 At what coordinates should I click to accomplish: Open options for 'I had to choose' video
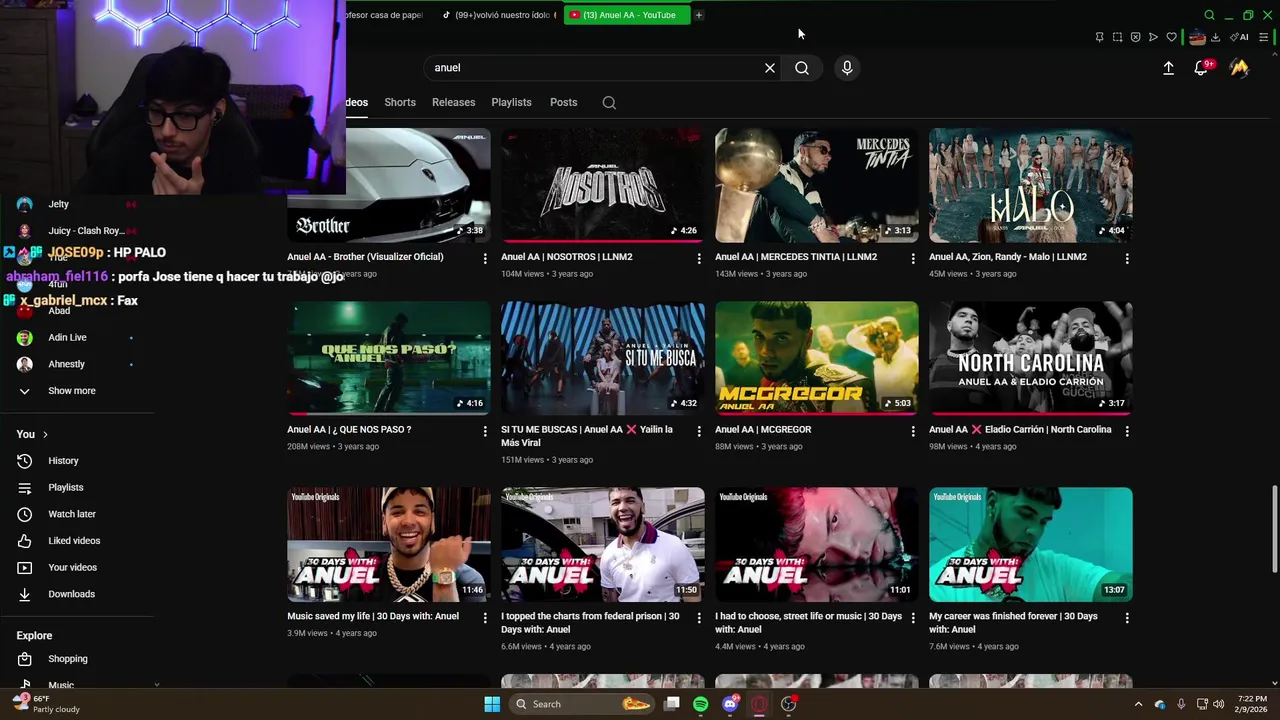pos(912,618)
